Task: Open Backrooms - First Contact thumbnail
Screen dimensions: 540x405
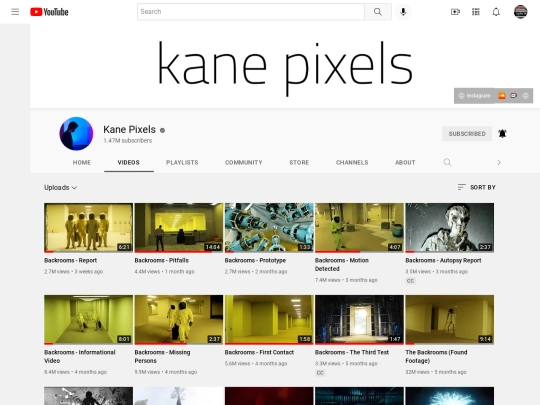Action: pos(269,320)
